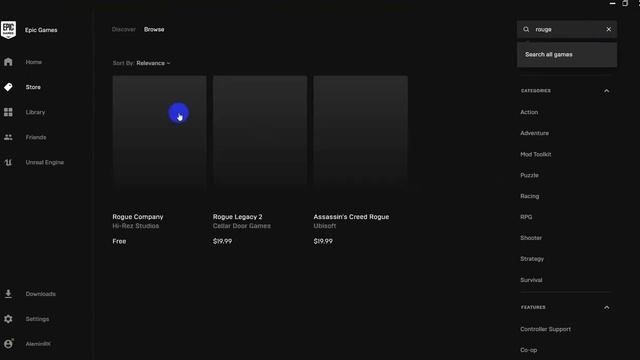Click Assassin's Creed Rogue price $19.99

(323, 241)
